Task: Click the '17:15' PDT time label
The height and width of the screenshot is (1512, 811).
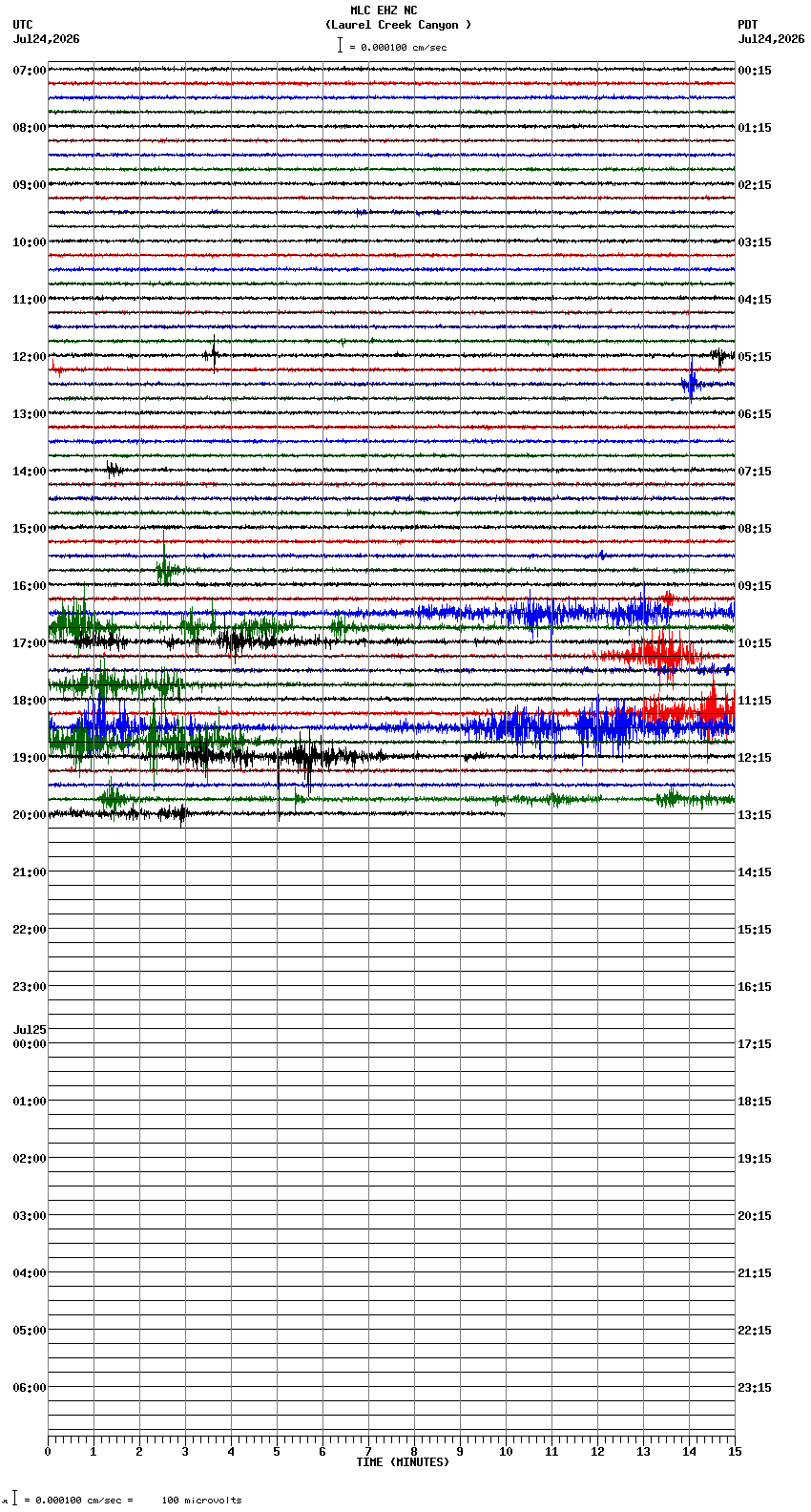Action: click(x=755, y=1044)
